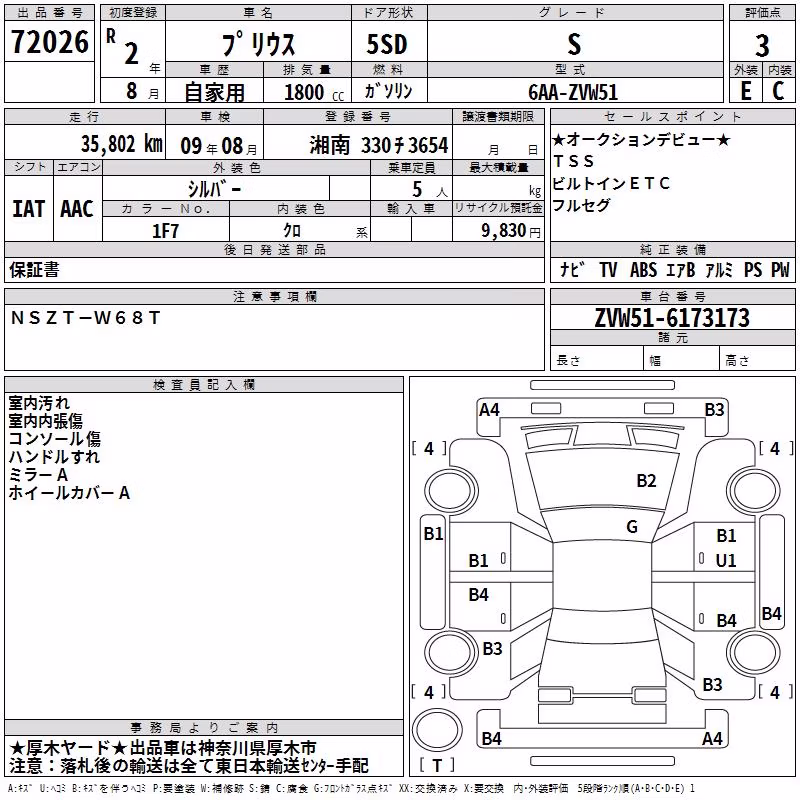Click the color number 1F7
This screenshot has height=800, width=800.
point(165,231)
